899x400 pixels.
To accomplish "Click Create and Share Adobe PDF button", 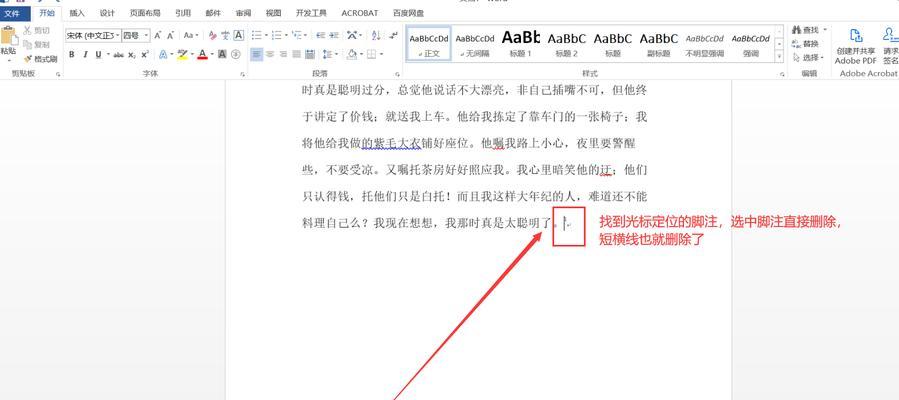I will point(855,47).
